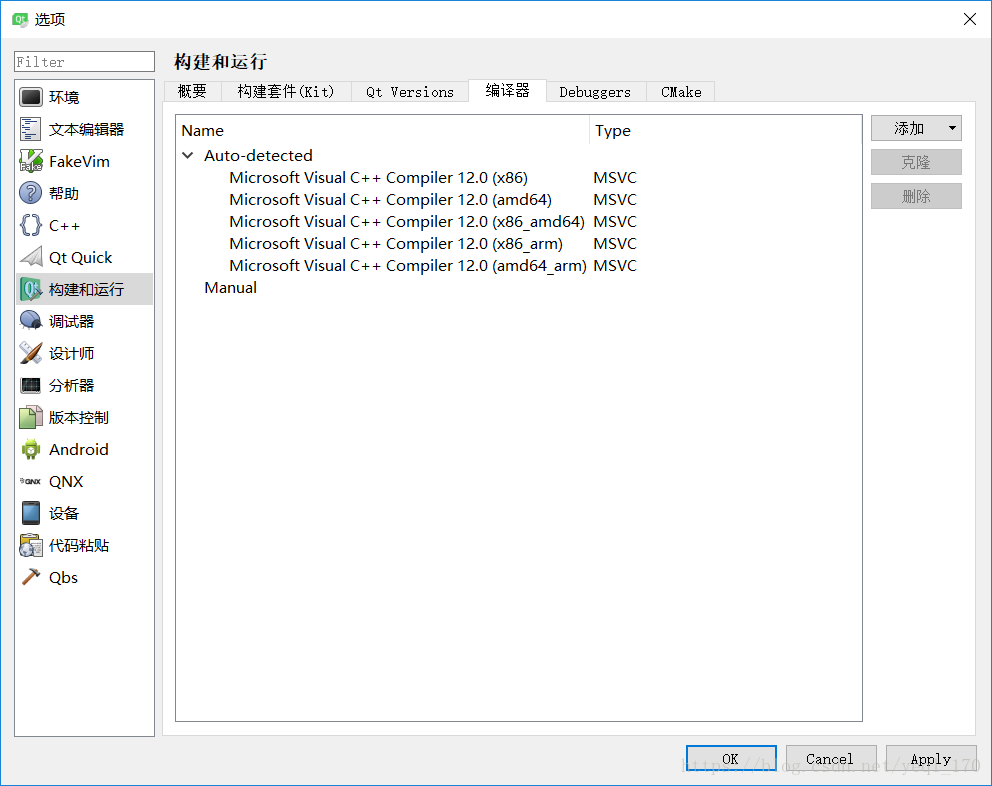Image resolution: width=992 pixels, height=786 pixels.
Task: Click the 删除 delete button
Action: (916, 196)
